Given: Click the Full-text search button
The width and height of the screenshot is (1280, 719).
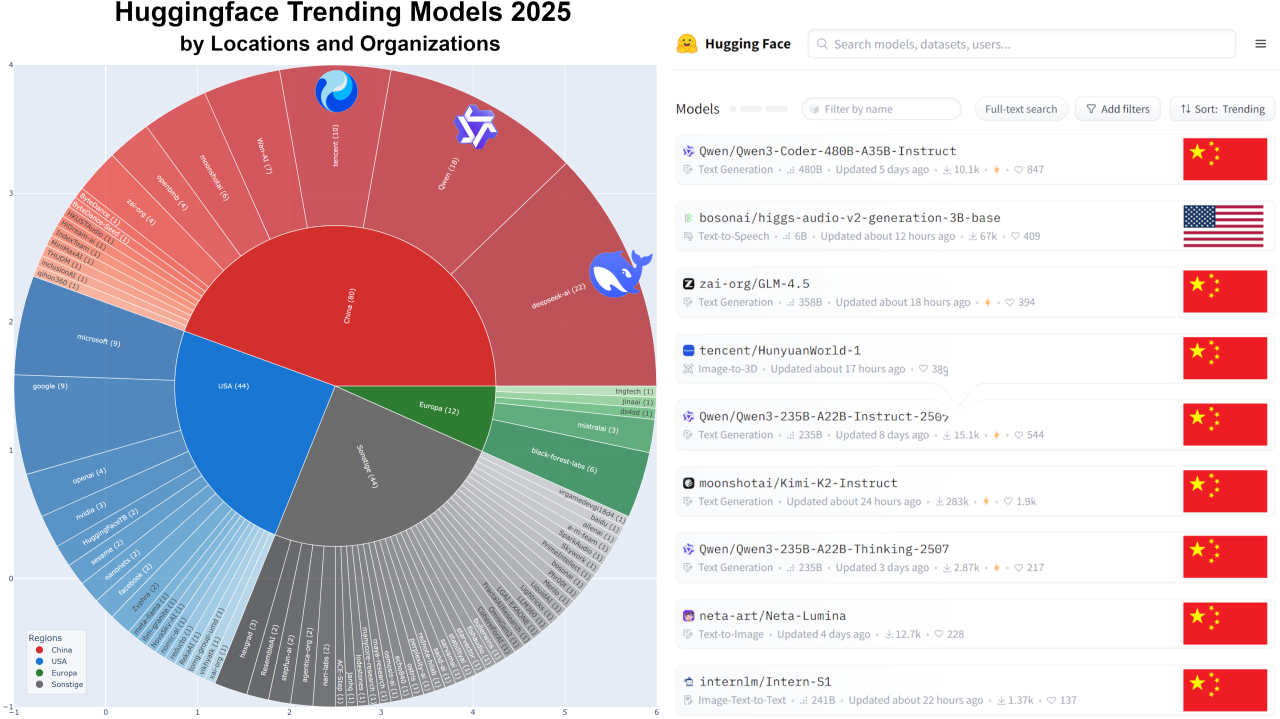Looking at the screenshot, I should (x=1021, y=109).
